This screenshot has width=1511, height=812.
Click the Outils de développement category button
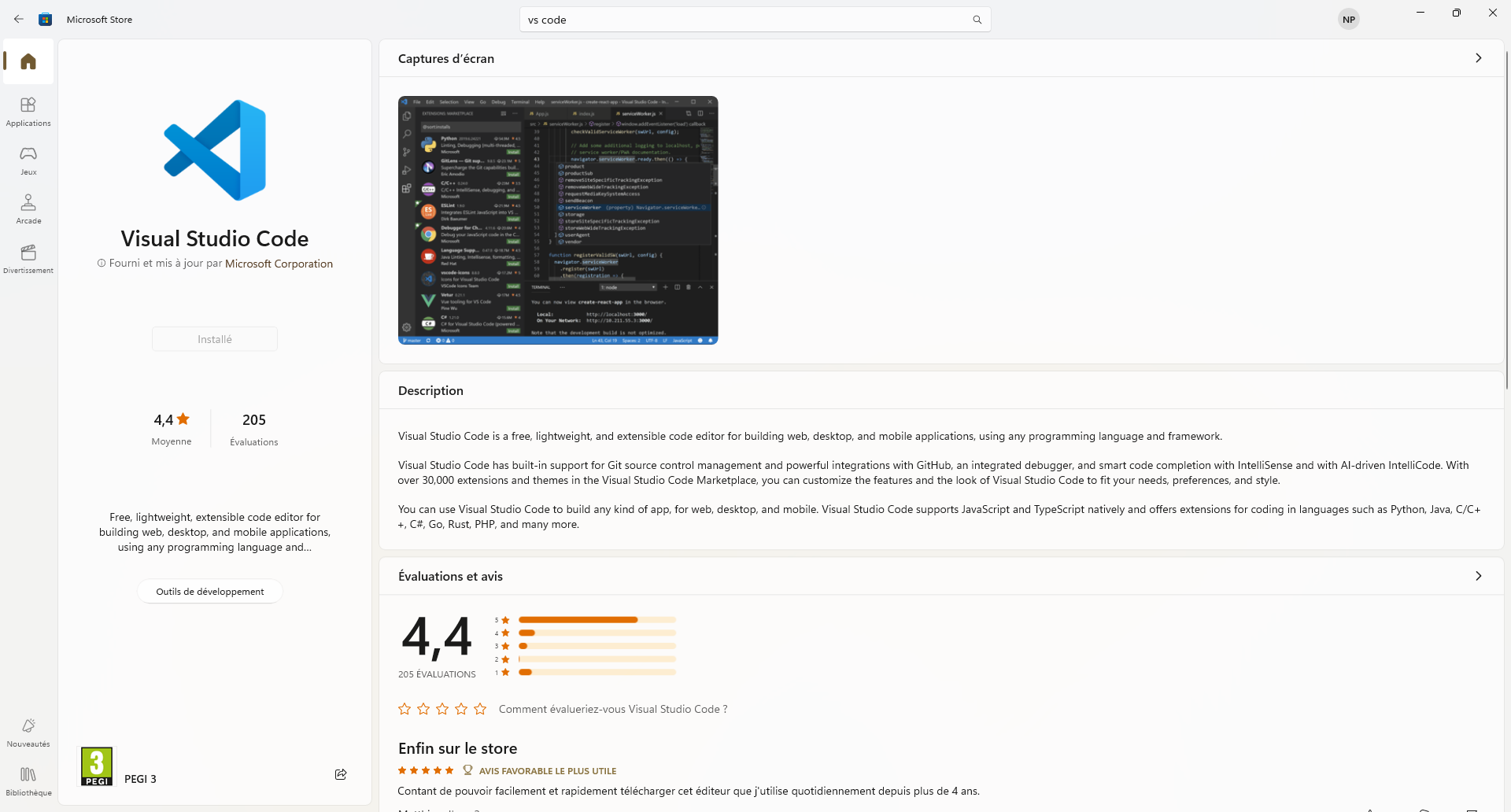[x=210, y=592]
